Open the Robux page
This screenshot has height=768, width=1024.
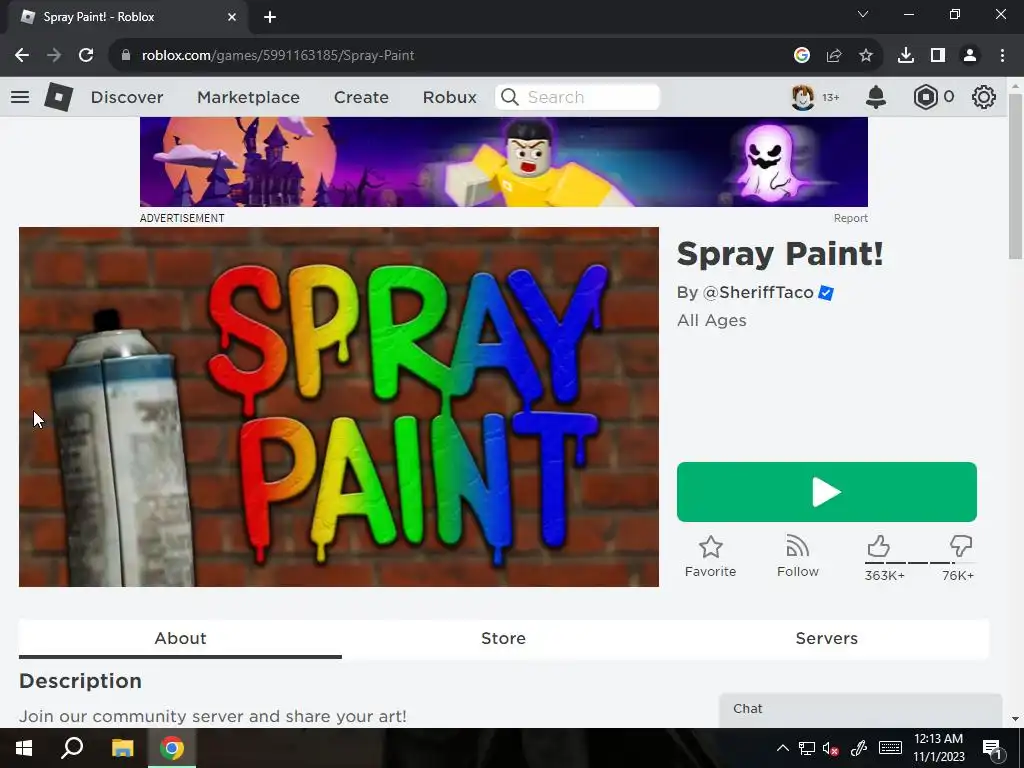click(449, 97)
